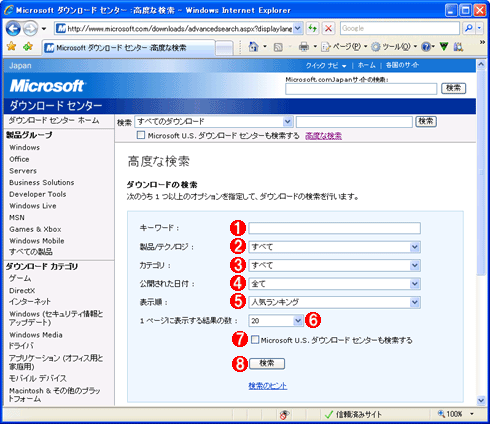Open a new blank browser tab
The image size is (490, 424).
[x=224, y=48]
